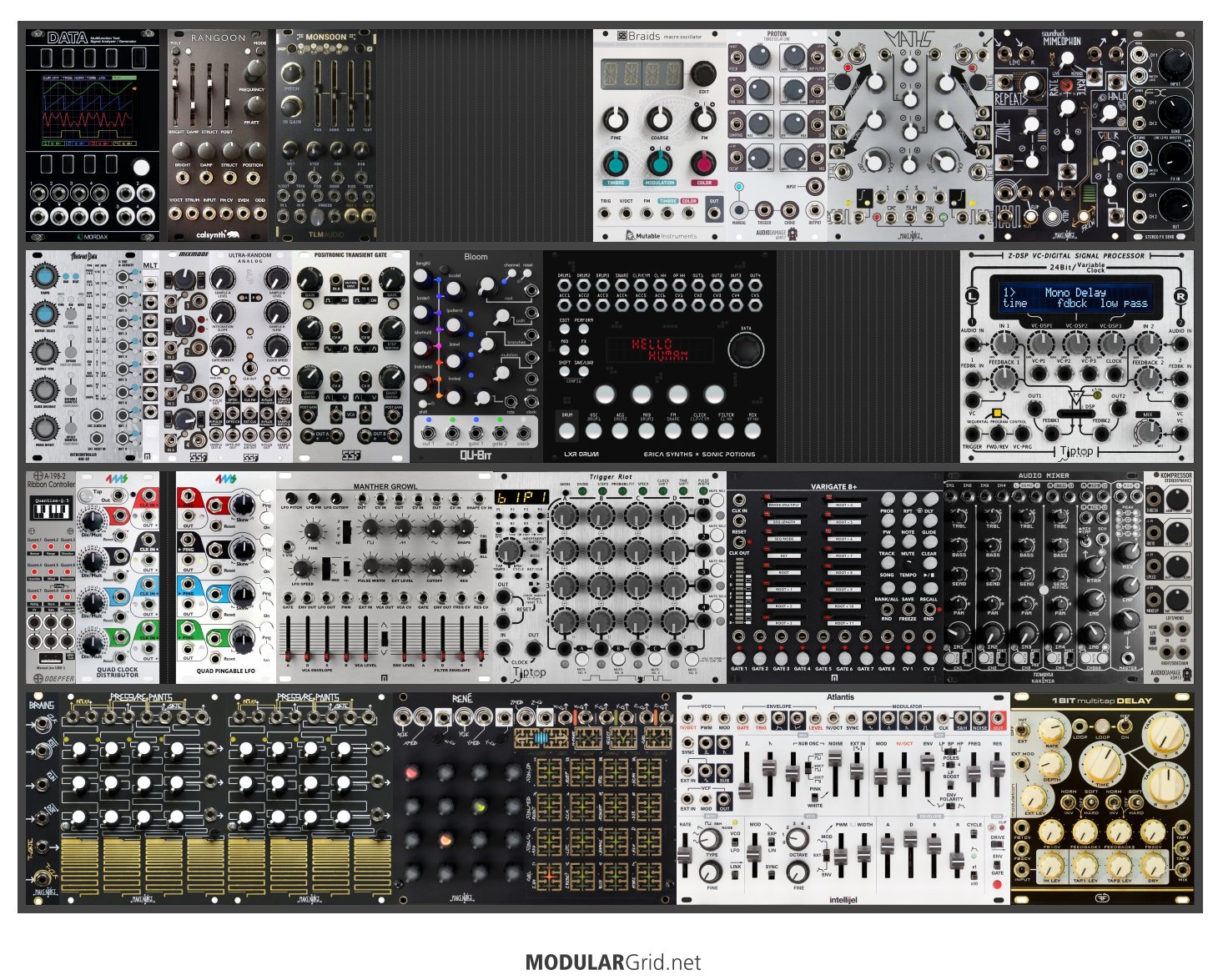Open the MODULARGrid.net link
The width and height of the screenshot is (1228, 980).
tap(613, 962)
